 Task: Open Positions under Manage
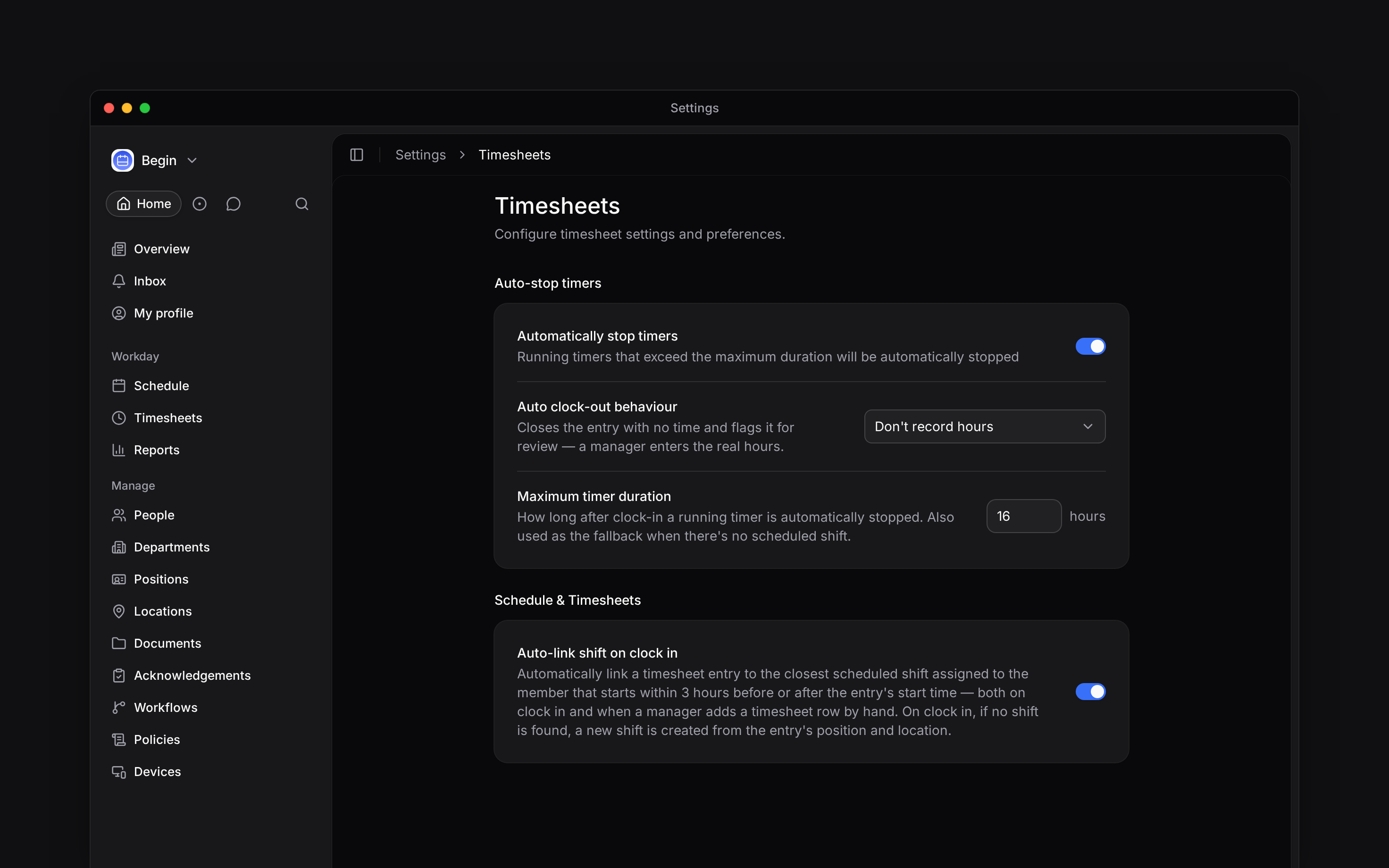click(210, 579)
